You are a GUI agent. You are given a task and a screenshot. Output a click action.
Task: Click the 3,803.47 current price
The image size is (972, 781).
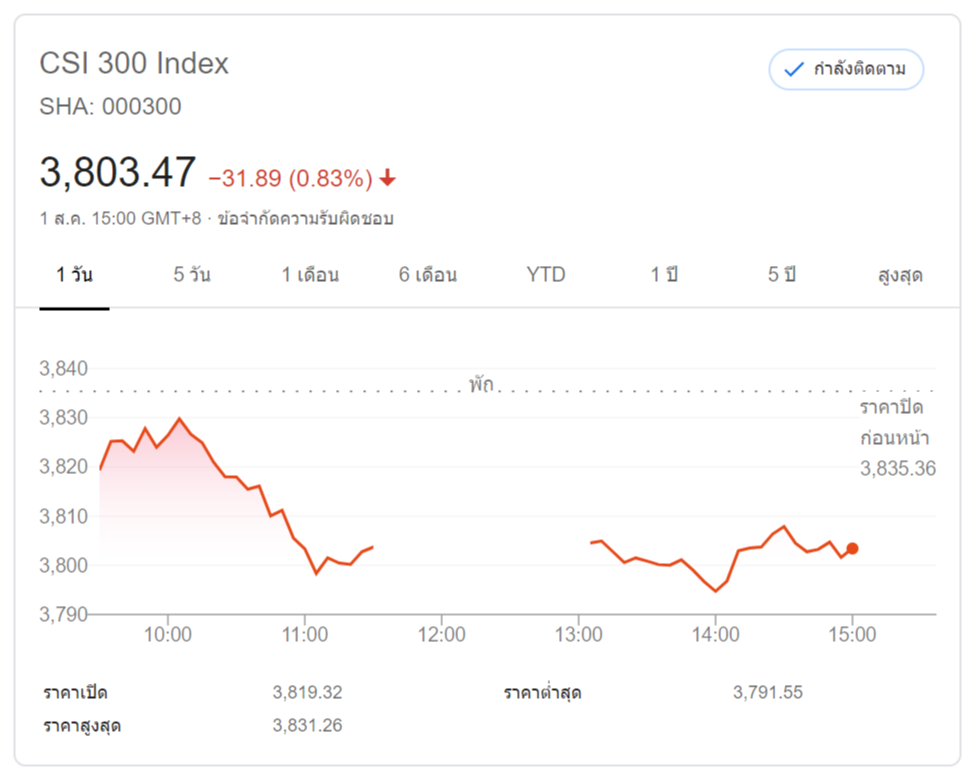[x=118, y=173]
